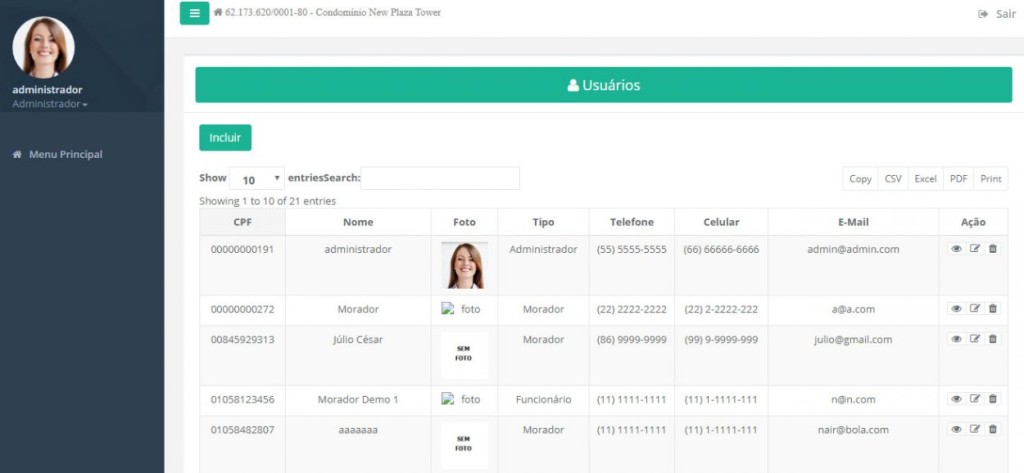Focus the Search input field
Image resolution: width=1024 pixels, height=473 pixels.
tap(440, 178)
